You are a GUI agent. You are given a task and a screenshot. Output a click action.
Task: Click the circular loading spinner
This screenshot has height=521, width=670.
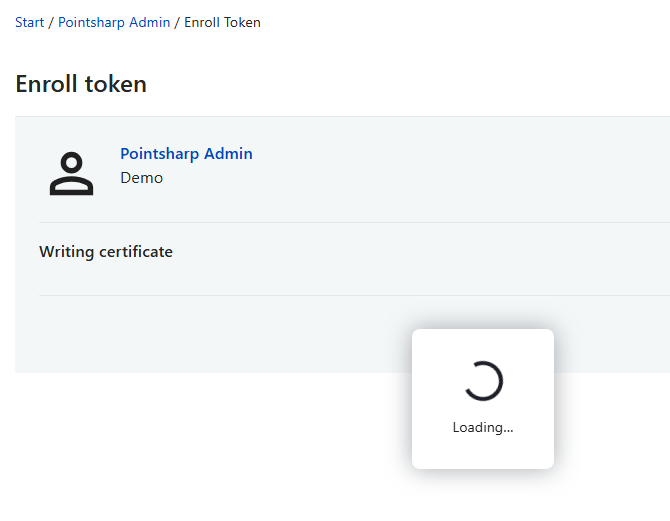tap(483, 380)
